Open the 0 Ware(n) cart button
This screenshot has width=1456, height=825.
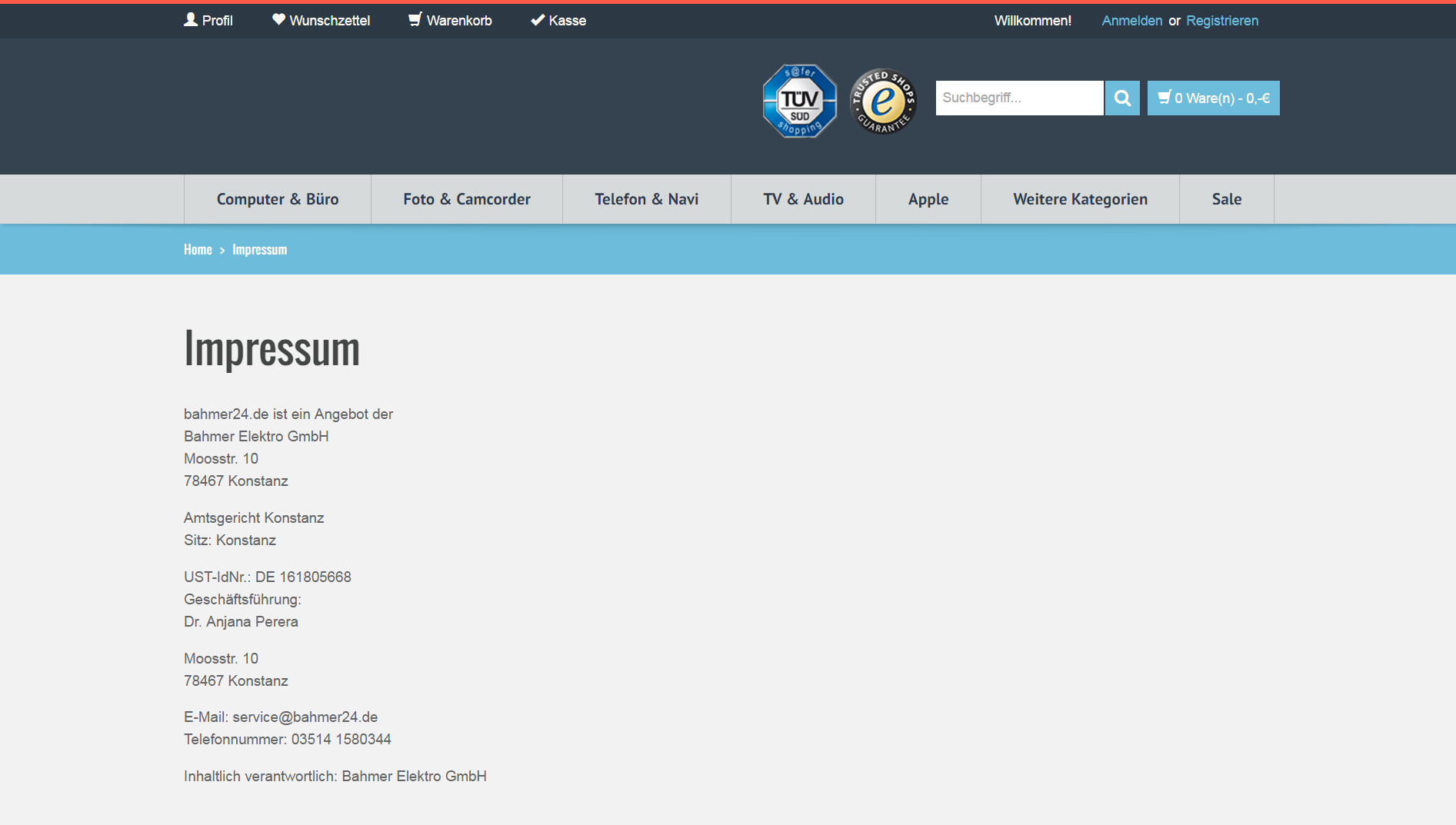1213,98
